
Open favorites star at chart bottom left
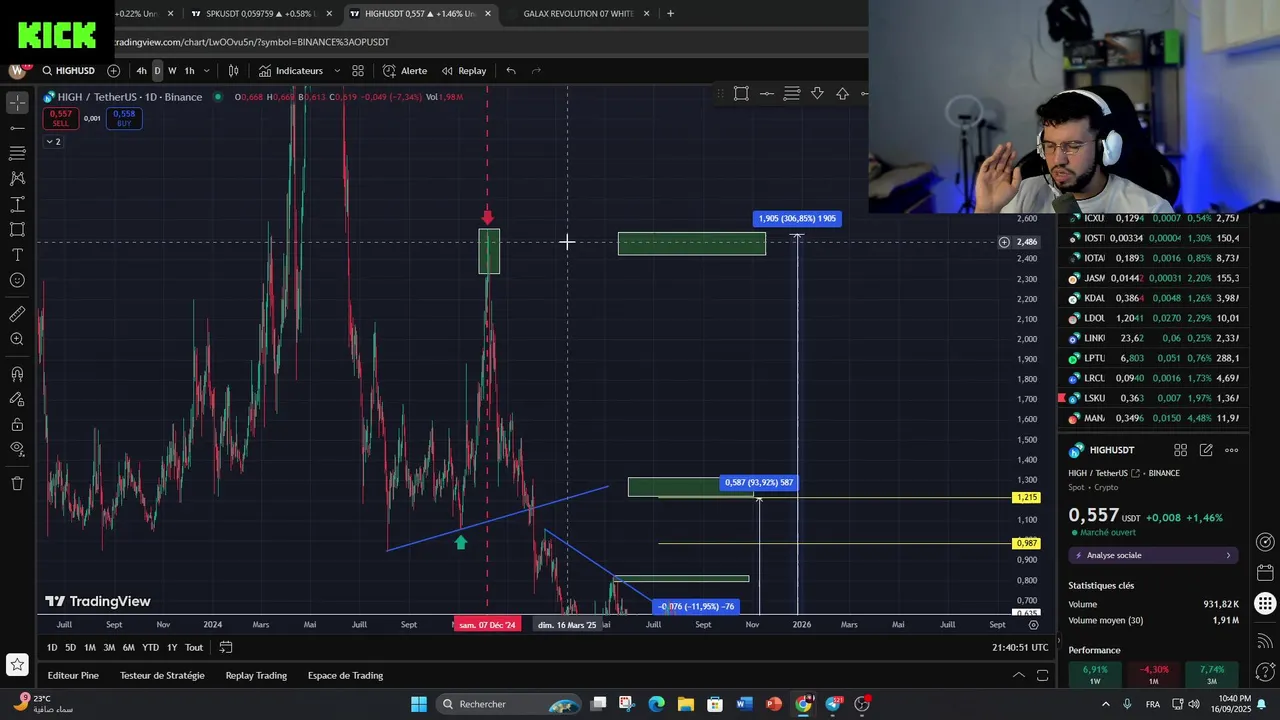point(17,664)
